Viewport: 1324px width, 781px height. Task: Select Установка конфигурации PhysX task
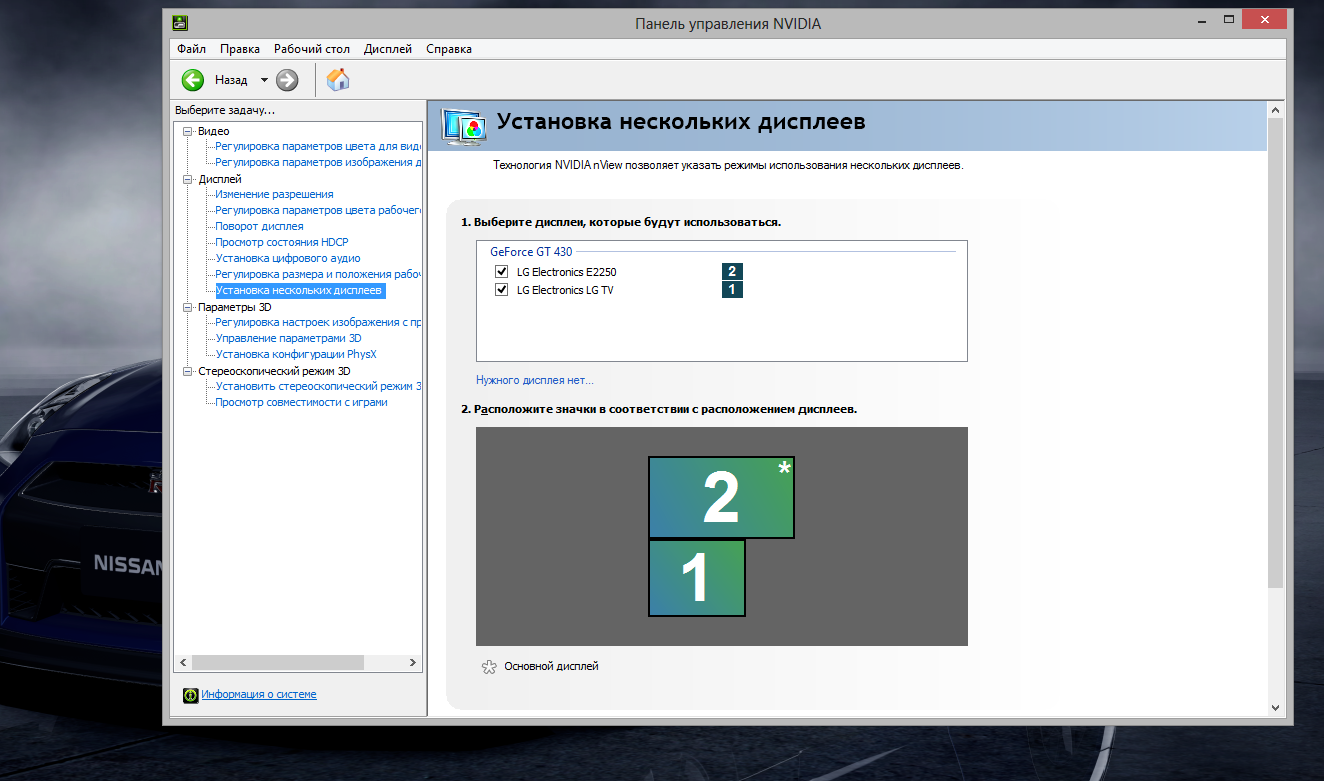tap(296, 354)
